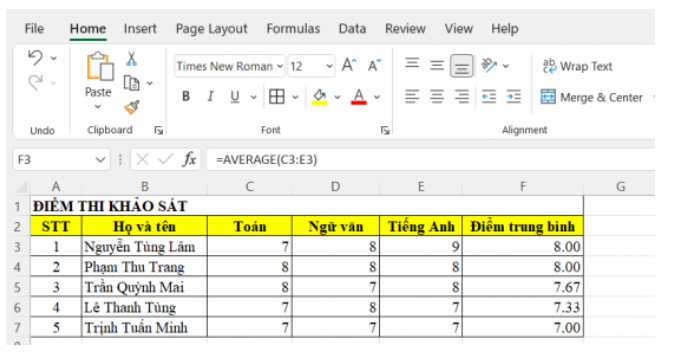Cancel formula entry with X icon

point(142,160)
